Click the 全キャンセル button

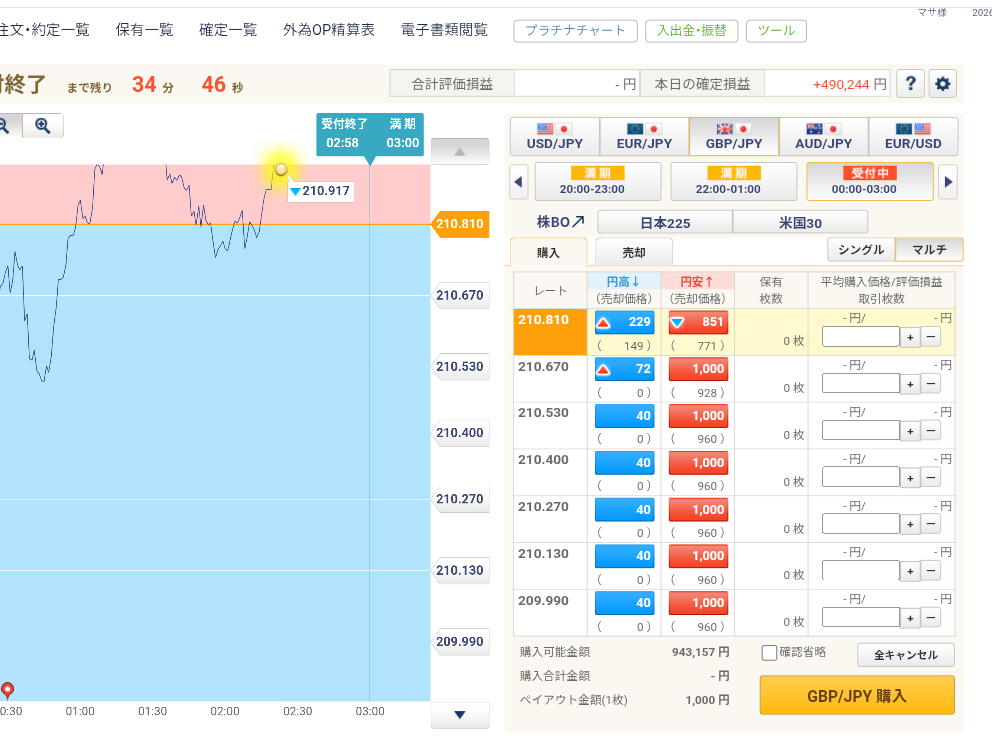coord(905,655)
